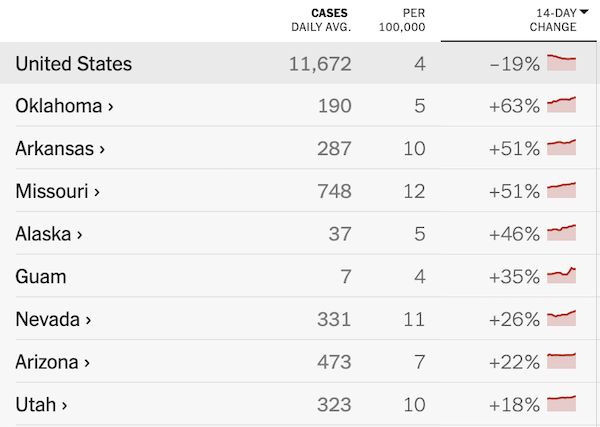Open the Nevada state link
600x427 pixels.
tap(55, 319)
